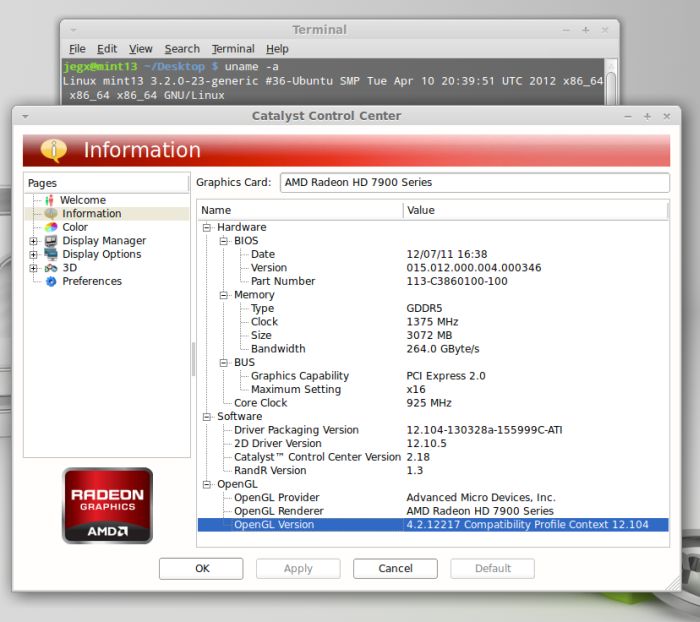
Task: Click the Default button
Action: tap(492, 568)
